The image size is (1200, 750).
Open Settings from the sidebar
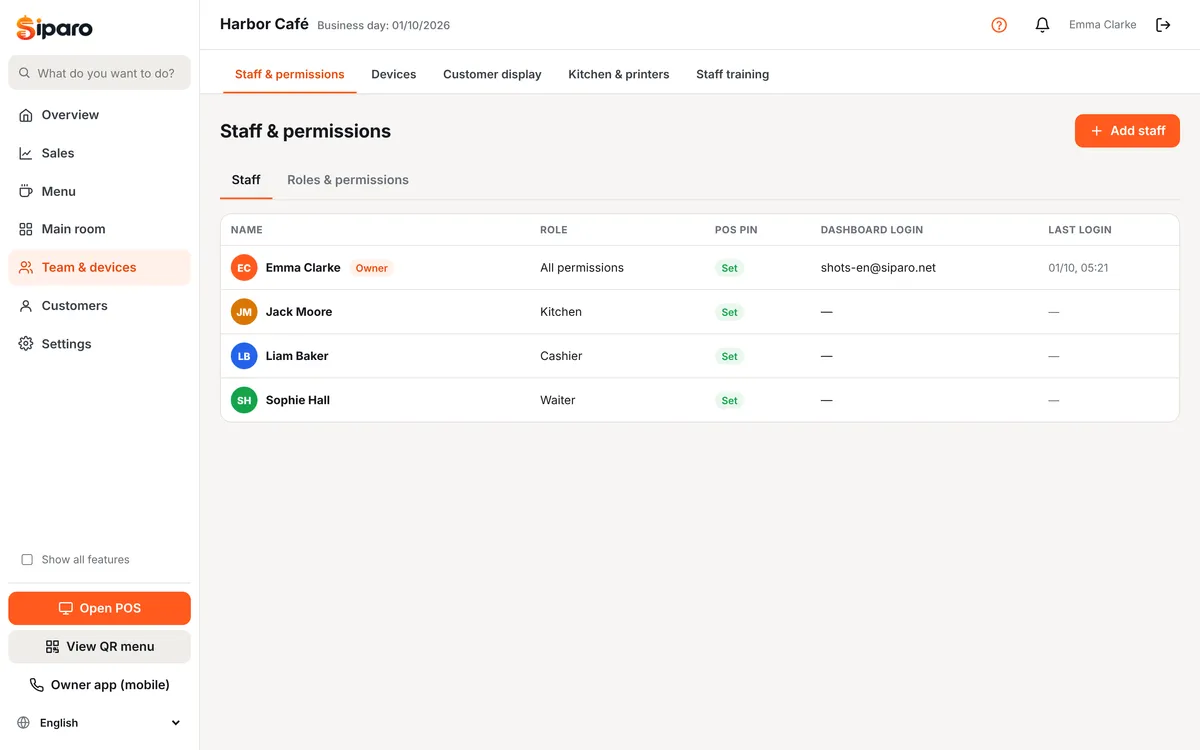click(x=99, y=344)
